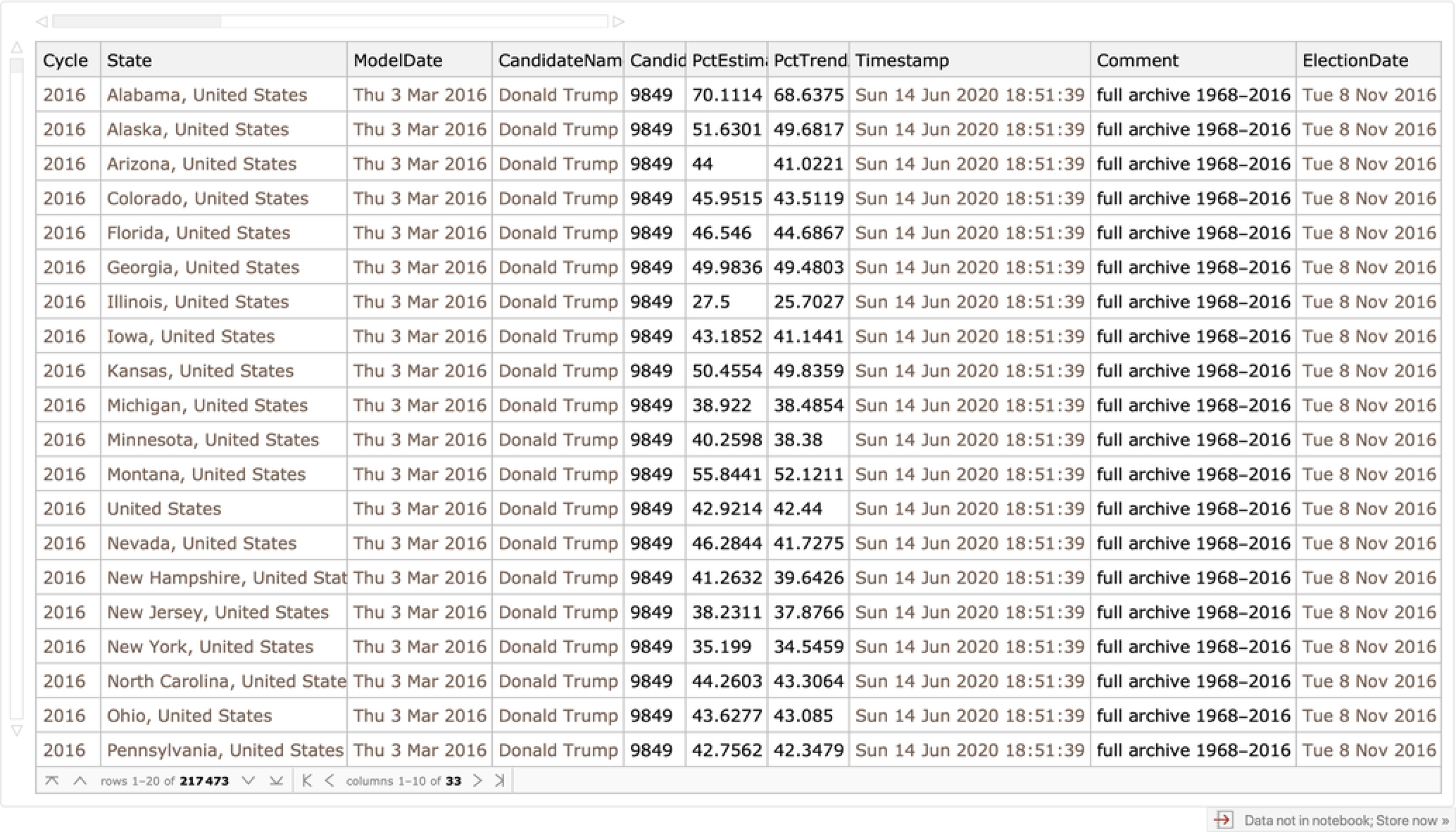Show previous set of columns

(330, 781)
